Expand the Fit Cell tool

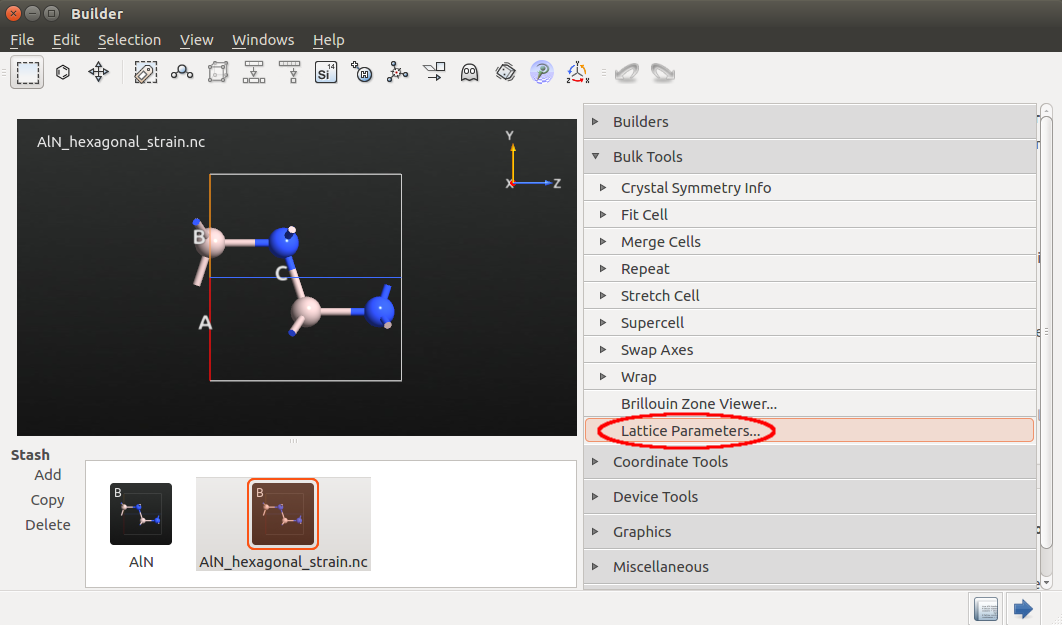pyautogui.click(x=810, y=215)
